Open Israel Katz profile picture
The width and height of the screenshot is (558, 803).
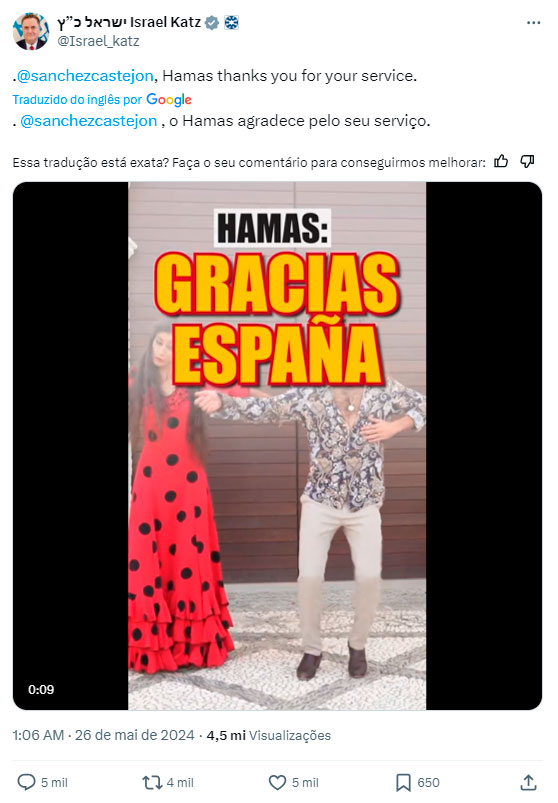pos(31,31)
